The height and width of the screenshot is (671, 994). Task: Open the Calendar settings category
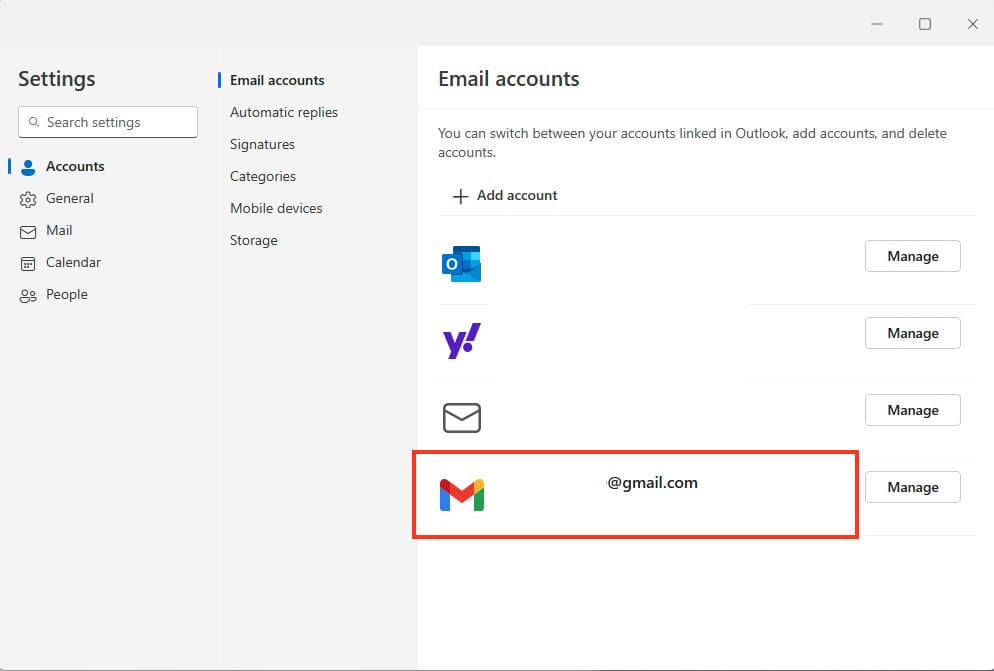point(73,263)
